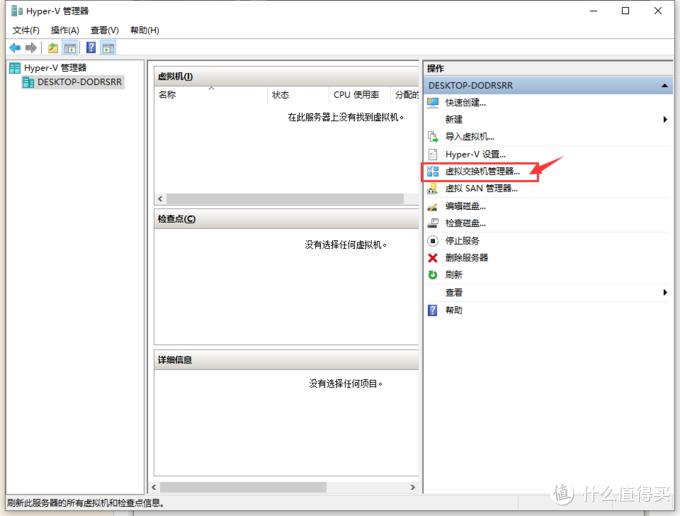Click the CPU 使用率 column header
680x516 pixels.
click(x=360, y=95)
